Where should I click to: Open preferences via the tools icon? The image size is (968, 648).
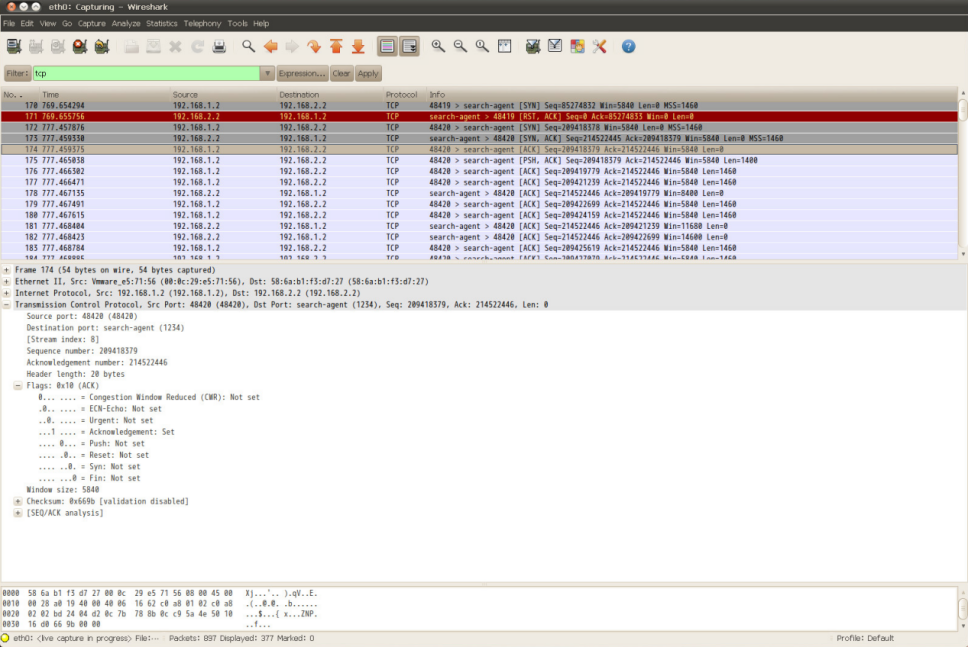(x=600, y=46)
